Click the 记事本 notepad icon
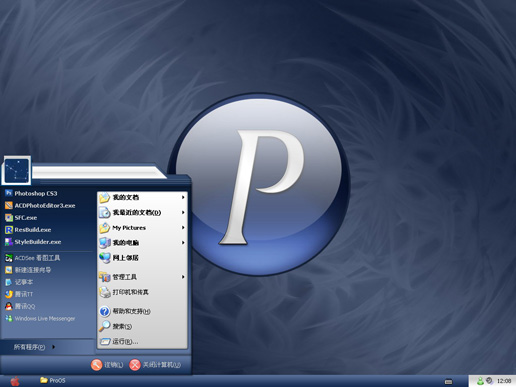516x387 pixels. coord(9,282)
